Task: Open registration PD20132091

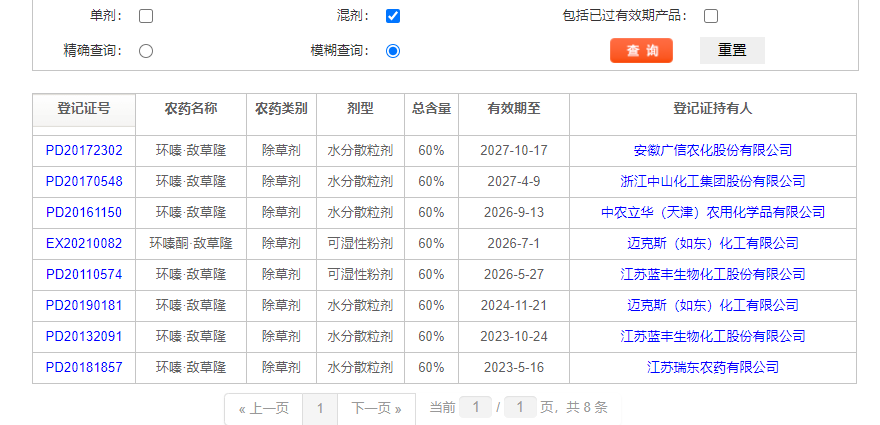Action: coord(84,336)
